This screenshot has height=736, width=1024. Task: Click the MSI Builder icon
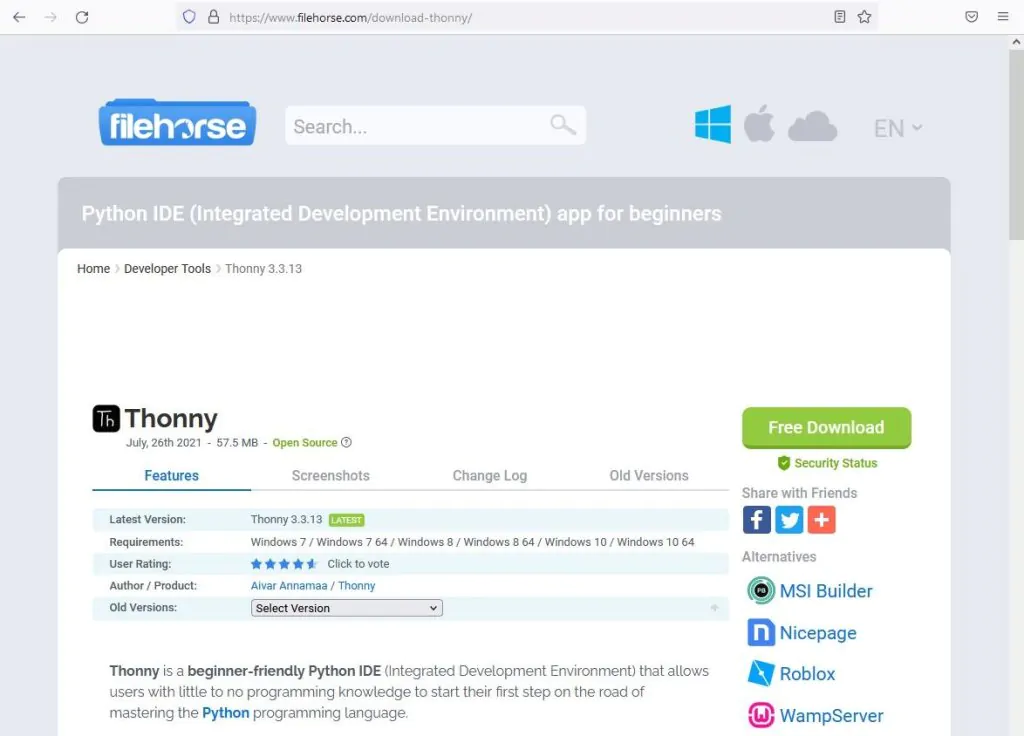pyautogui.click(x=761, y=590)
